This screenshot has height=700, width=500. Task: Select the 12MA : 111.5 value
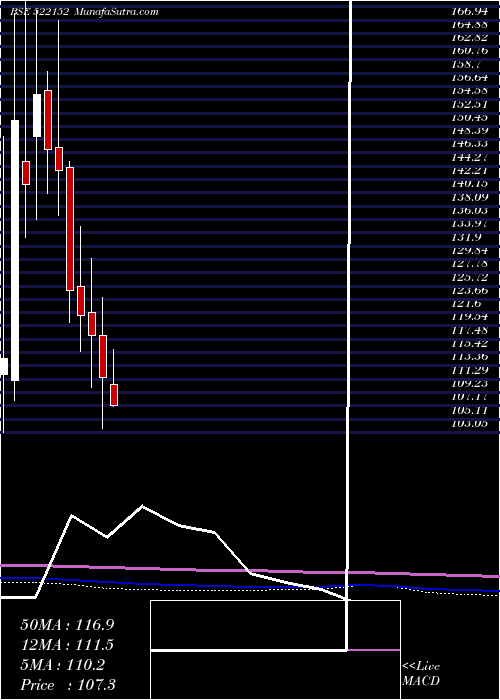pyautogui.click(x=67, y=645)
